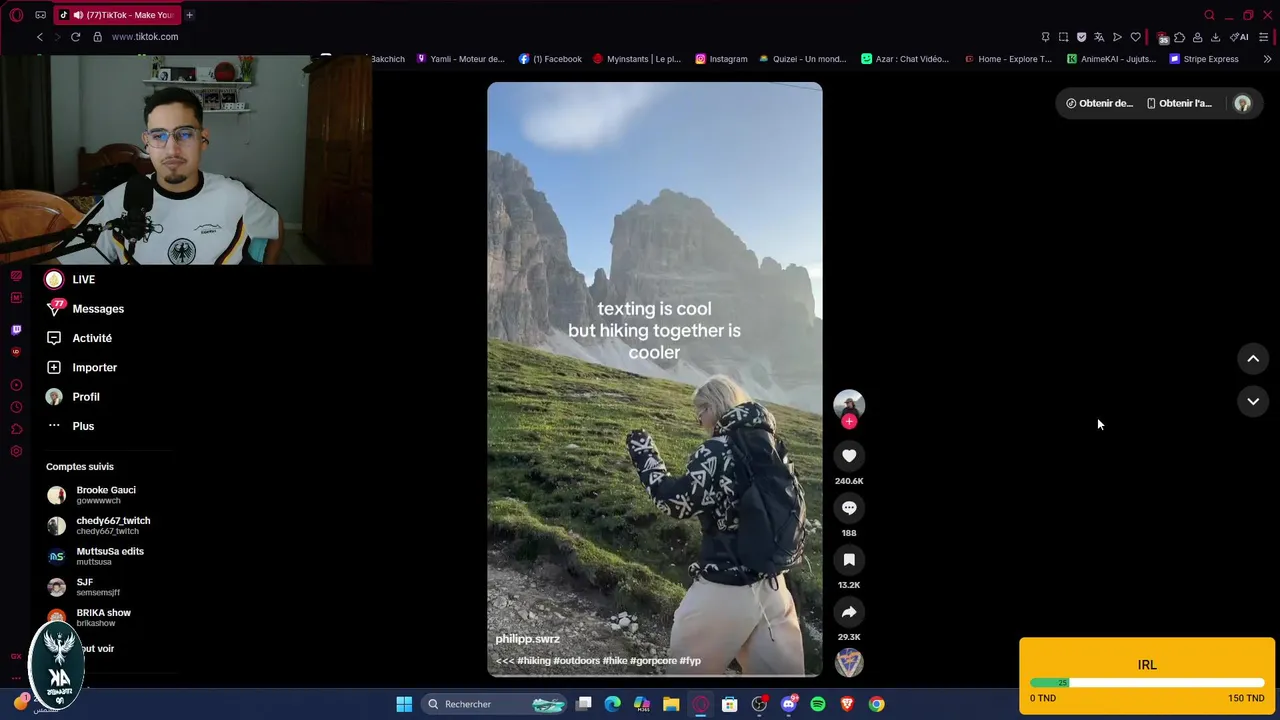Expand hidden bookmarks with double chevron

point(1267,59)
